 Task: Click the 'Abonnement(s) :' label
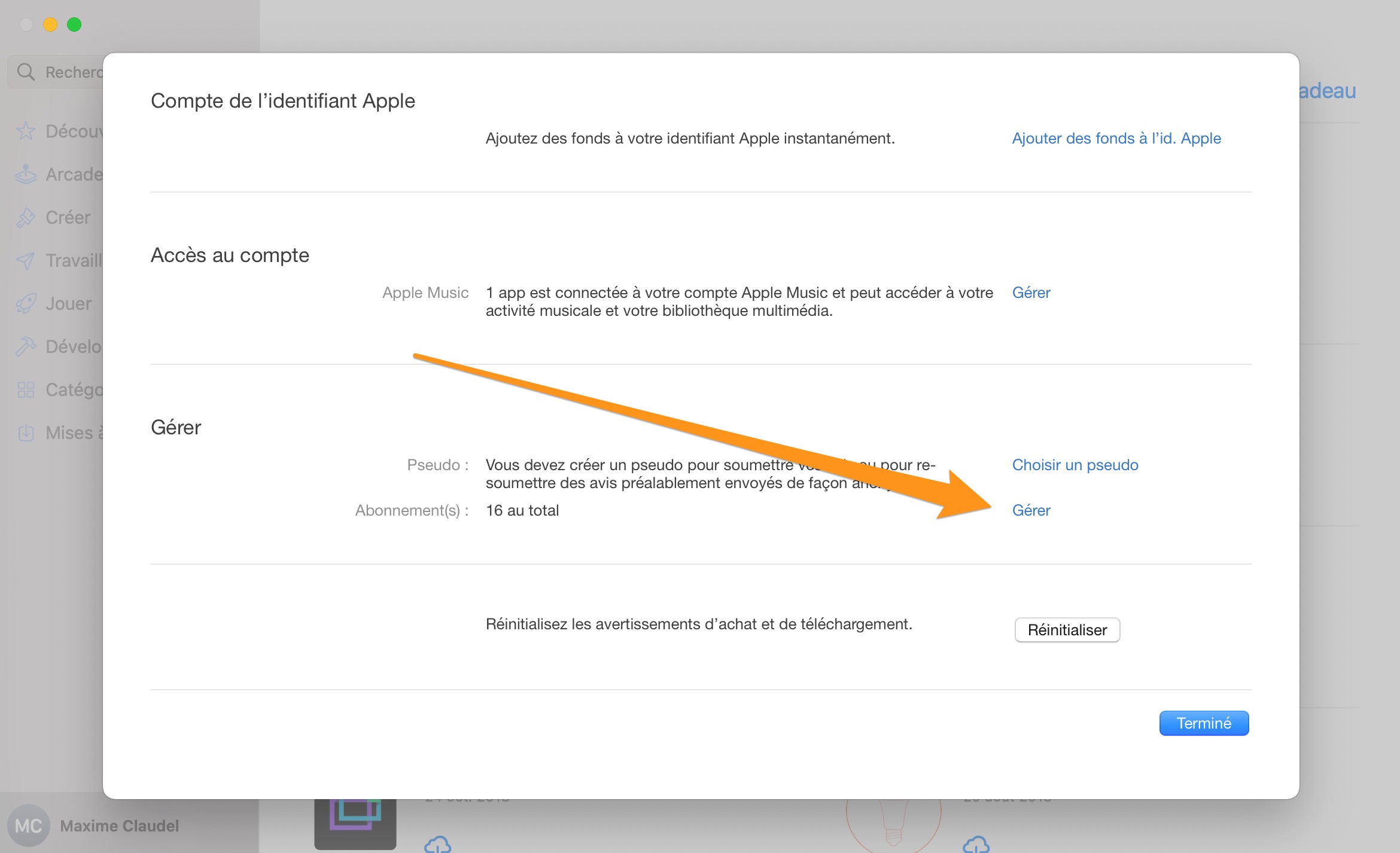coord(412,510)
